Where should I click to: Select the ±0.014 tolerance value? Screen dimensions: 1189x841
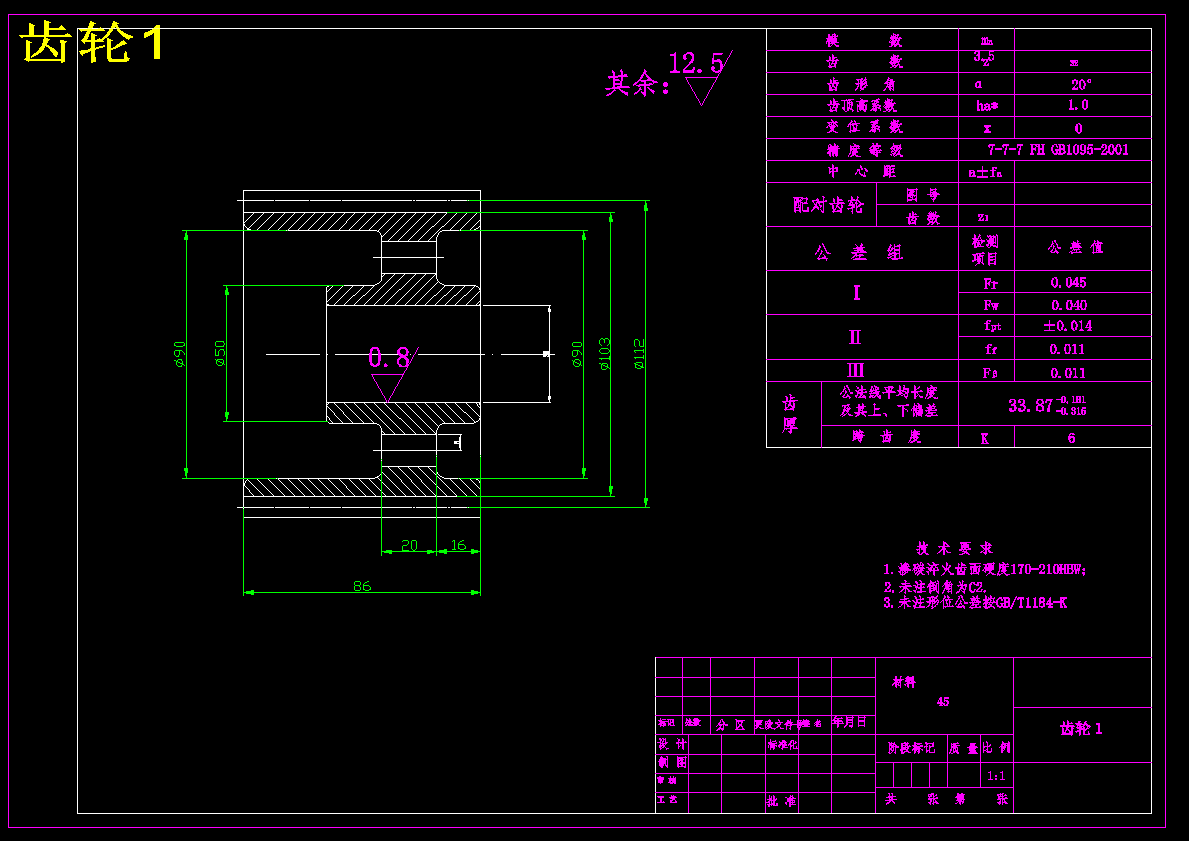[x=1068, y=326]
